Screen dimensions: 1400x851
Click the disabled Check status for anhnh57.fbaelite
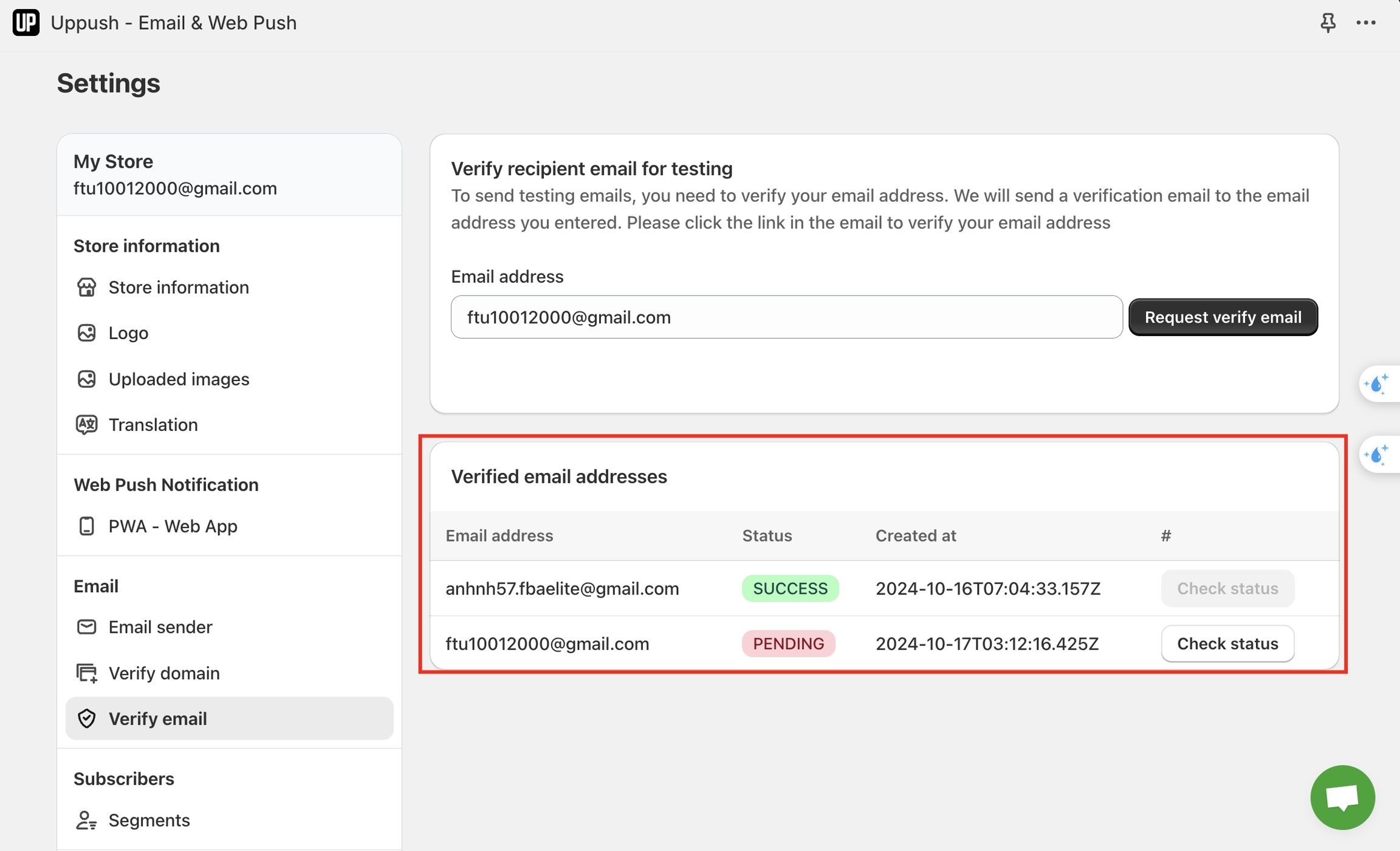pos(1227,588)
